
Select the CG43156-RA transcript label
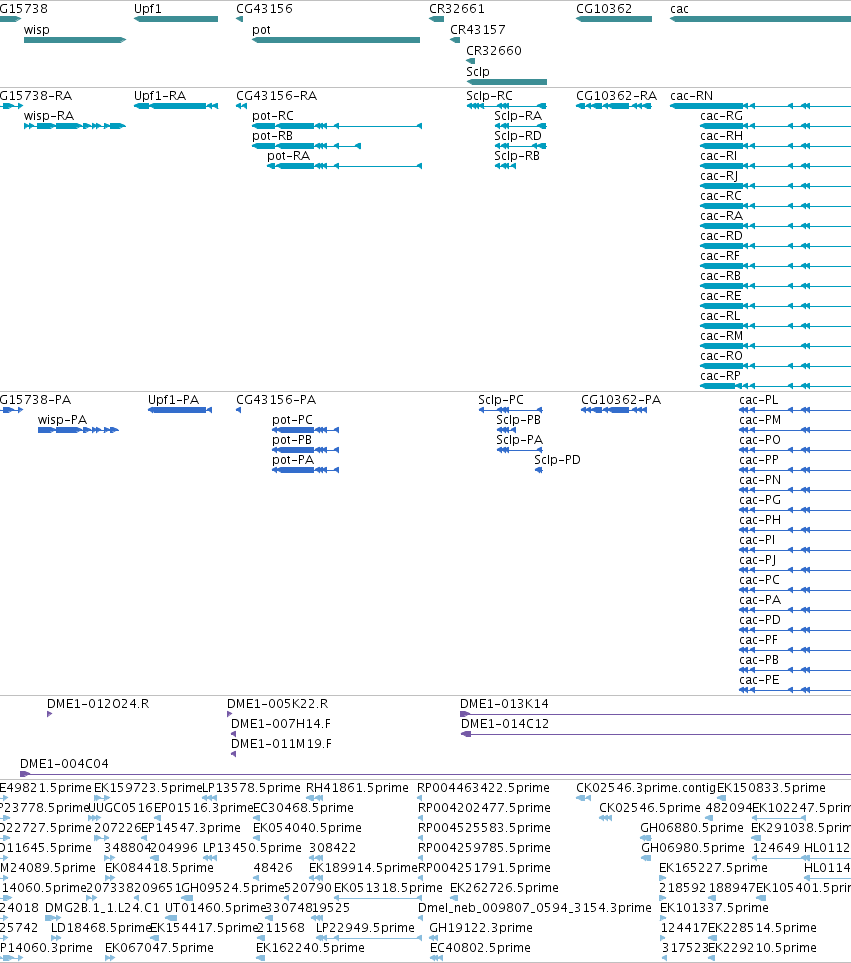tap(276, 95)
